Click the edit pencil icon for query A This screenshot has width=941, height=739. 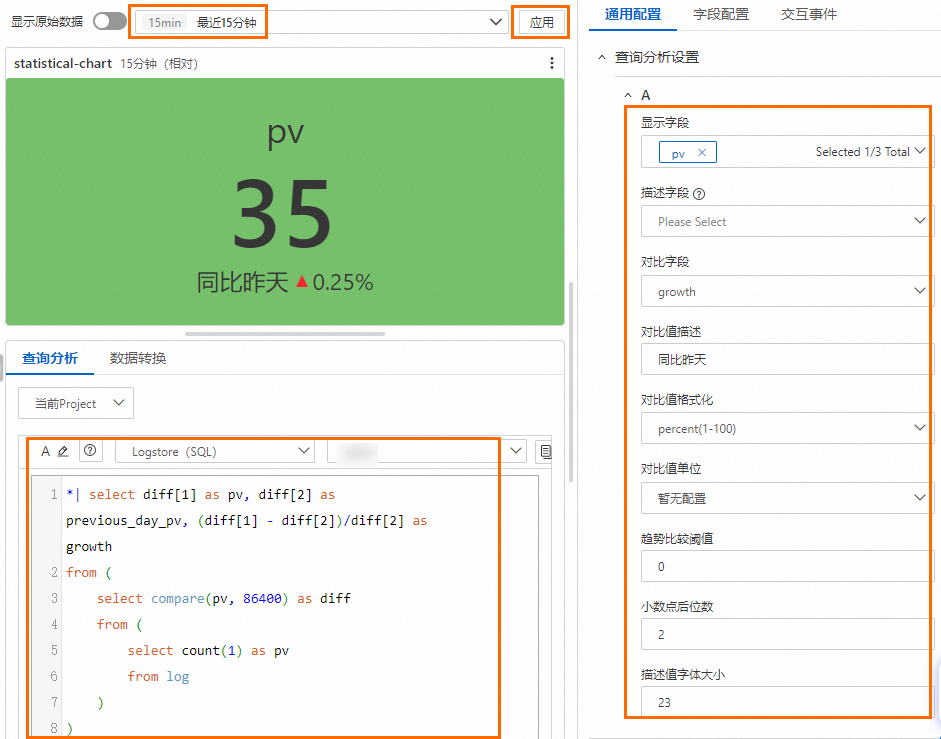coord(63,451)
